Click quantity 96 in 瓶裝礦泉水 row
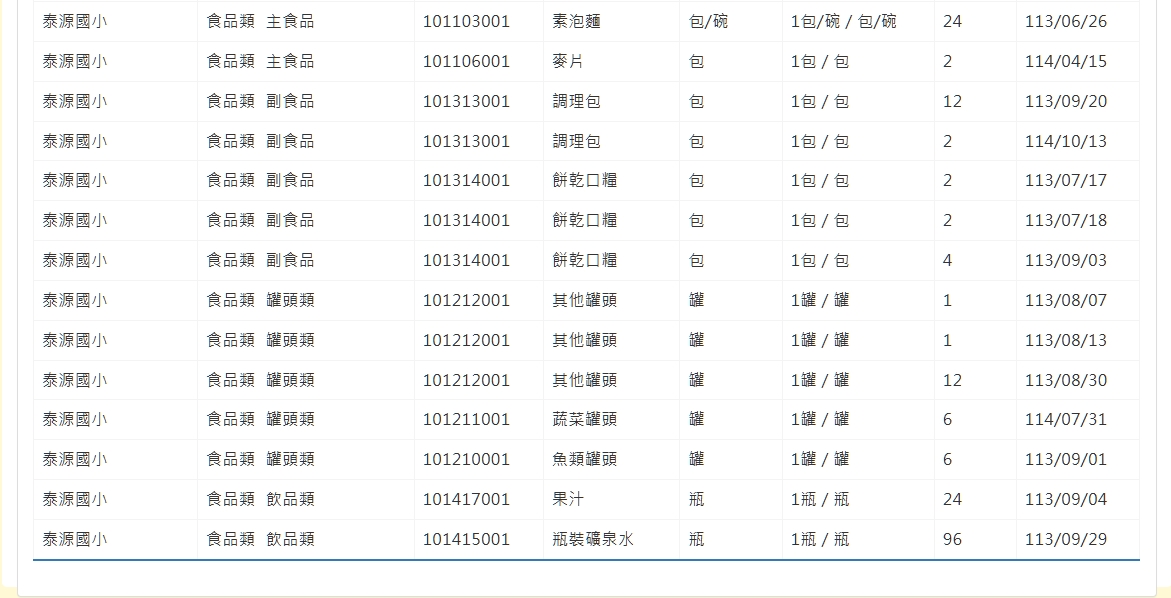 [x=952, y=539]
